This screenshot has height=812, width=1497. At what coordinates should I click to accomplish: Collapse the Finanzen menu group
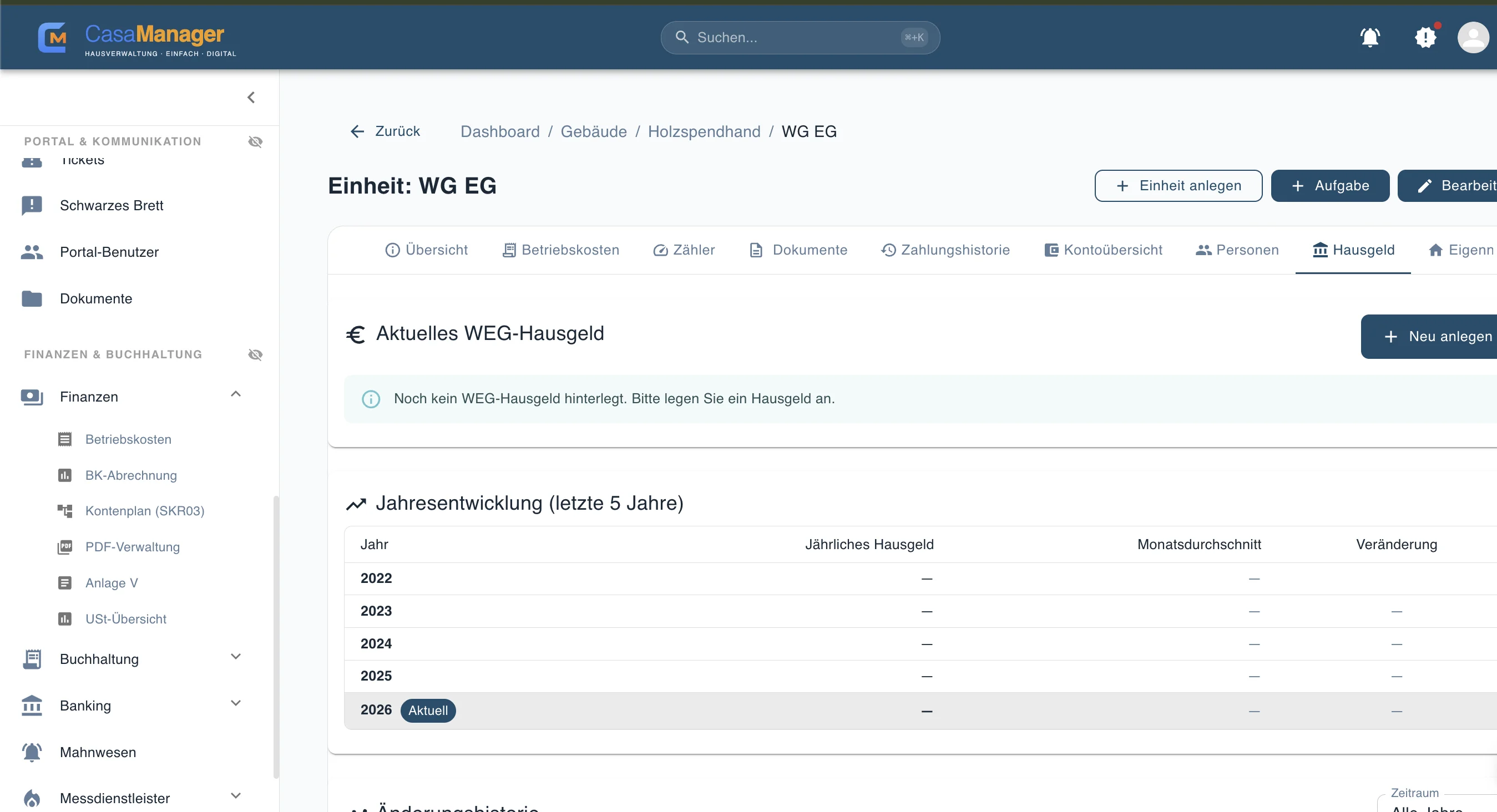coord(235,394)
